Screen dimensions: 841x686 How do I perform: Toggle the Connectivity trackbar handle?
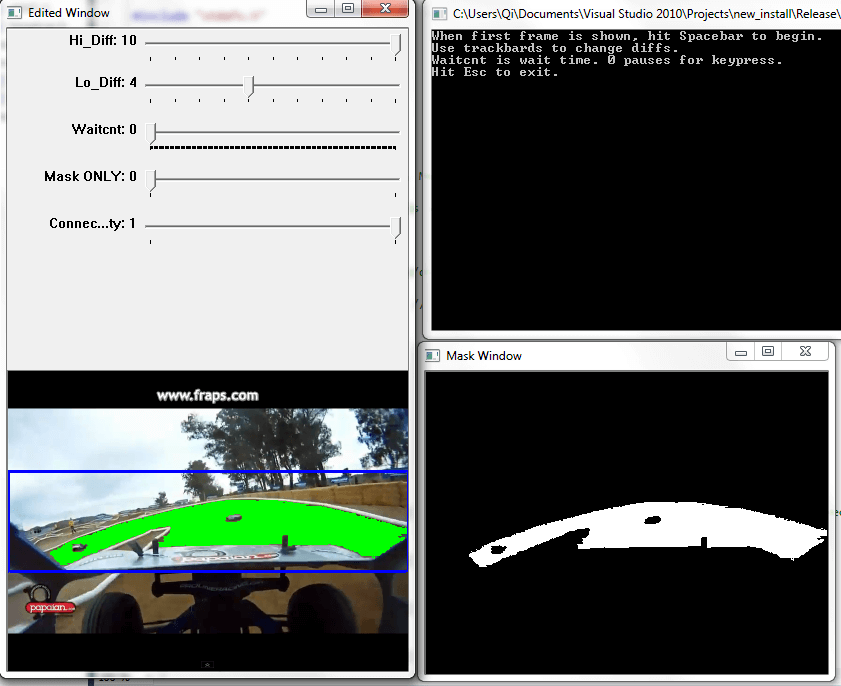pyautogui.click(x=397, y=226)
